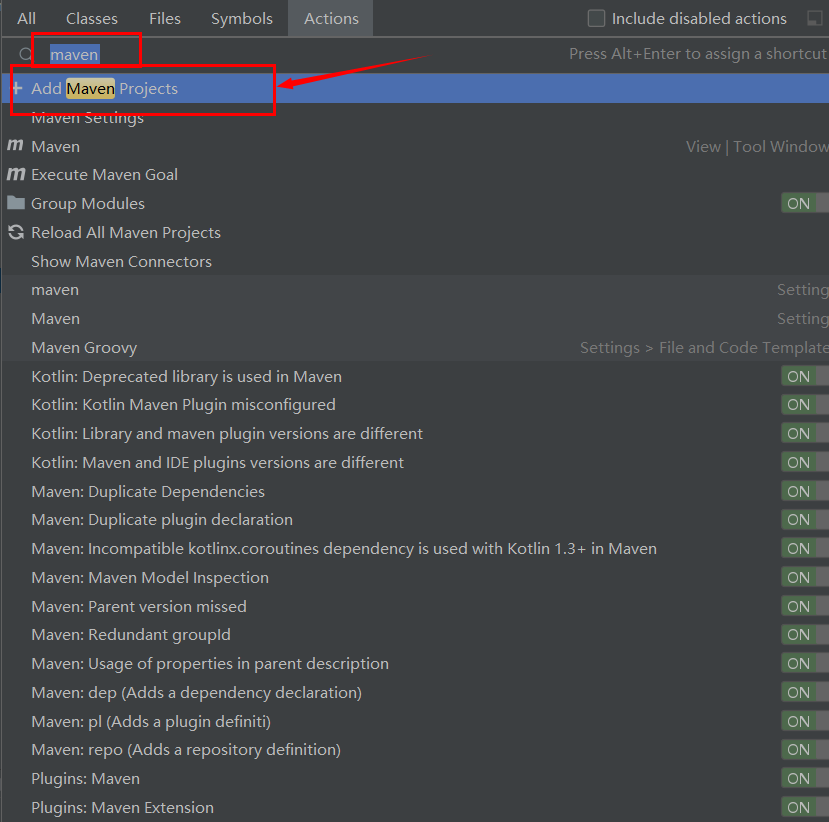Toggle Plugins: Maven Extension switch
Screen dimensions: 829x822
805,807
